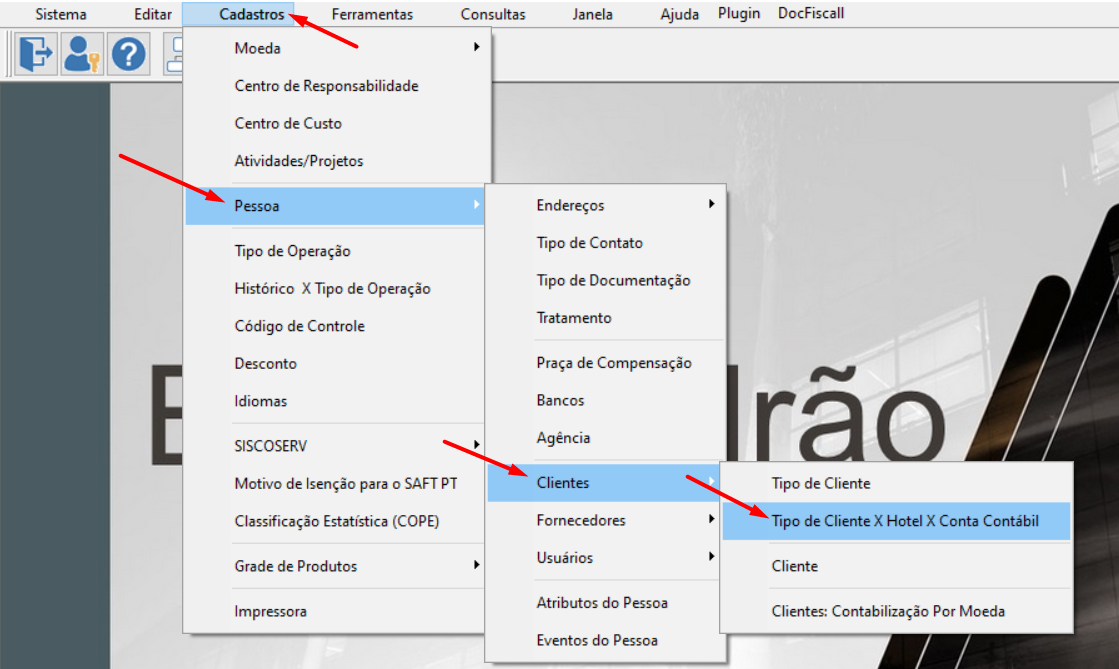The height and width of the screenshot is (669, 1119).
Task: Select Centro de Custo
Action: [337, 124]
